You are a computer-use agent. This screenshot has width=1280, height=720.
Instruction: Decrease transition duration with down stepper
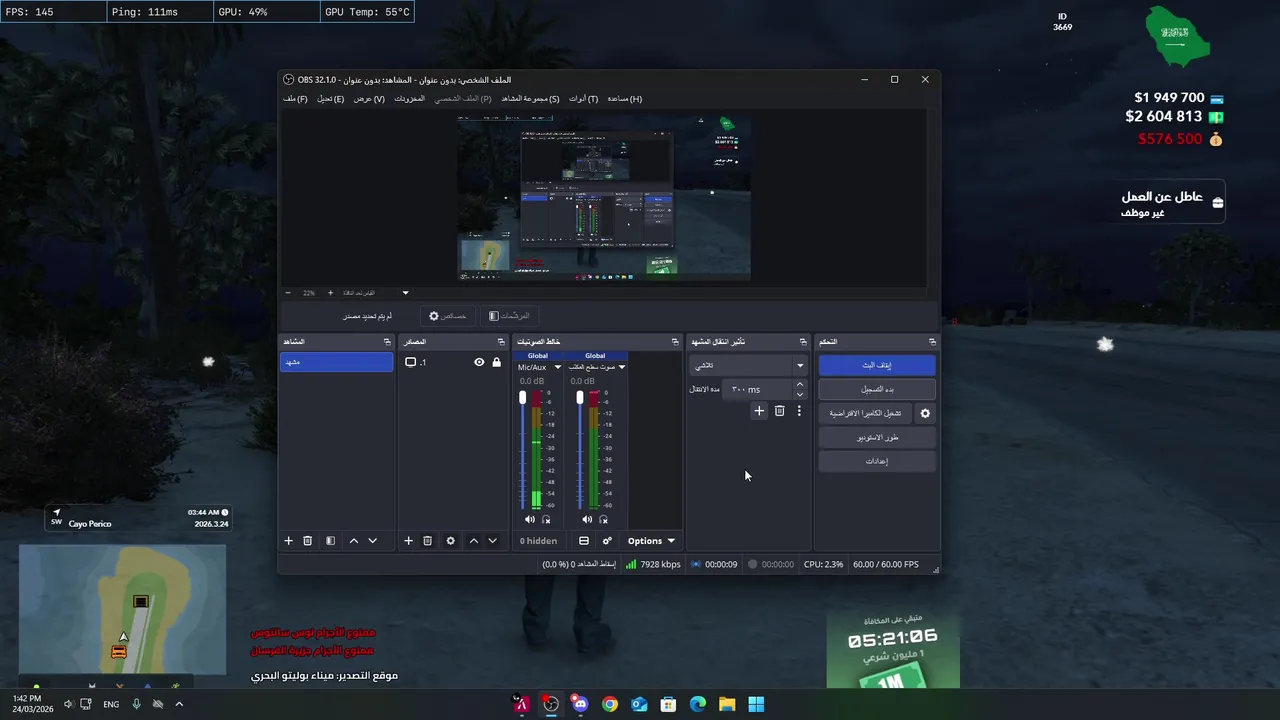tap(799, 394)
